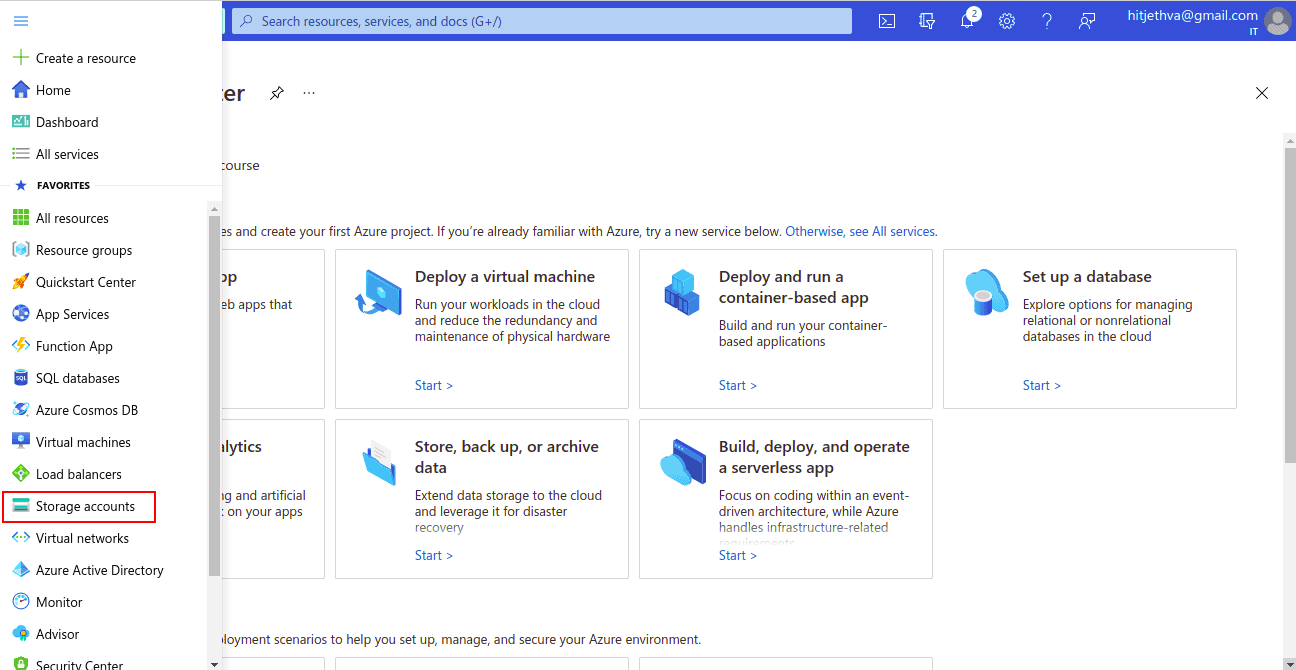Viewport: 1296px width, 670px height.
Task: Close the Quickstart Center blade
Action: click(x=1262, y=93)
